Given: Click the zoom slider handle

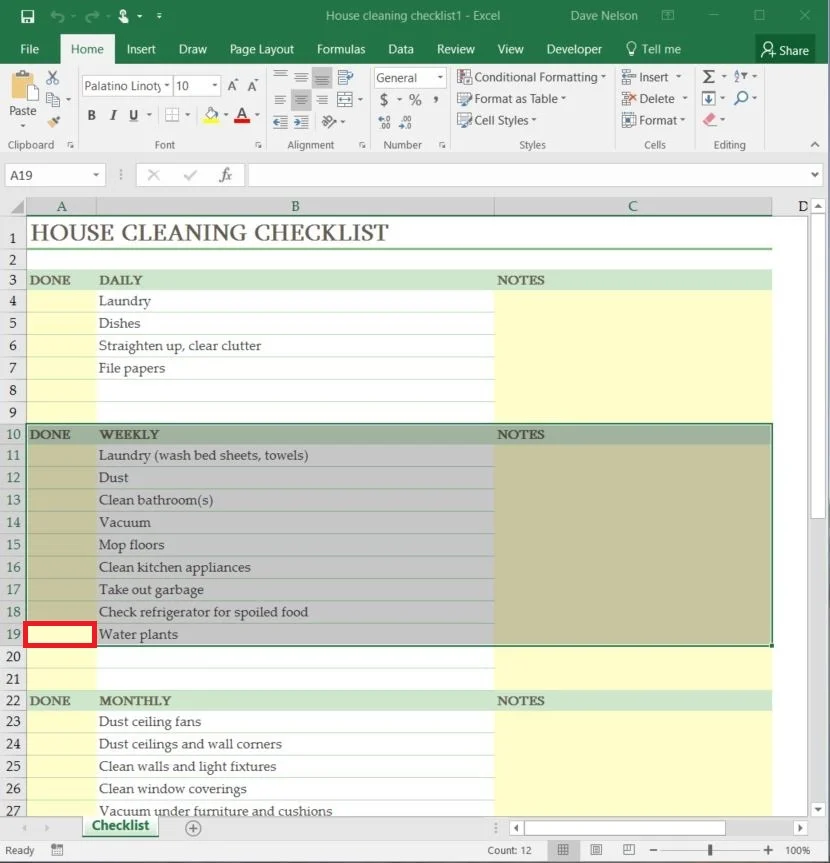Looking at the screenshot, I should (710, 850).
